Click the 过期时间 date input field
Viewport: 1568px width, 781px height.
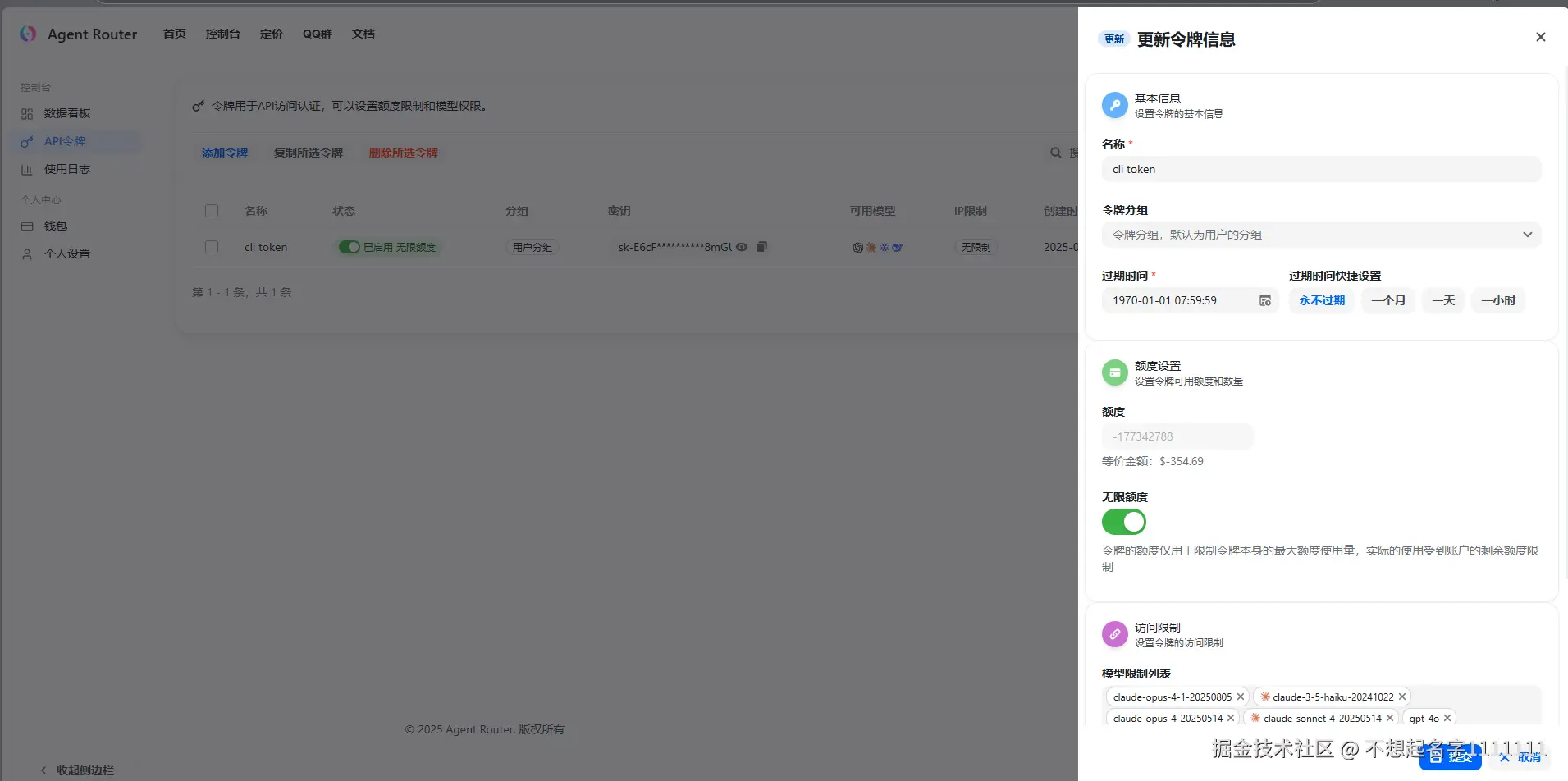click(x=1190, y=300)
